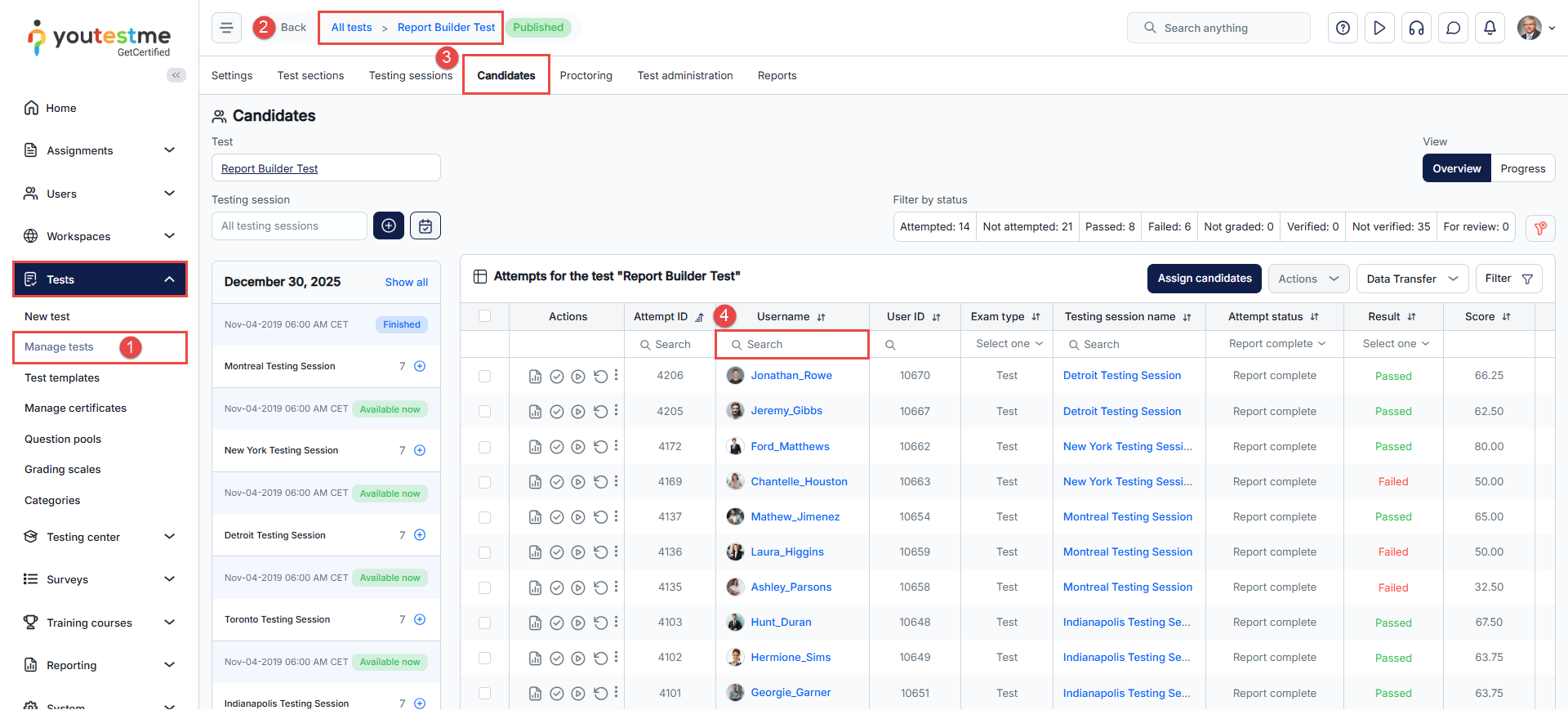Collapse sidebar with double chevron icon

coord(176,75)
